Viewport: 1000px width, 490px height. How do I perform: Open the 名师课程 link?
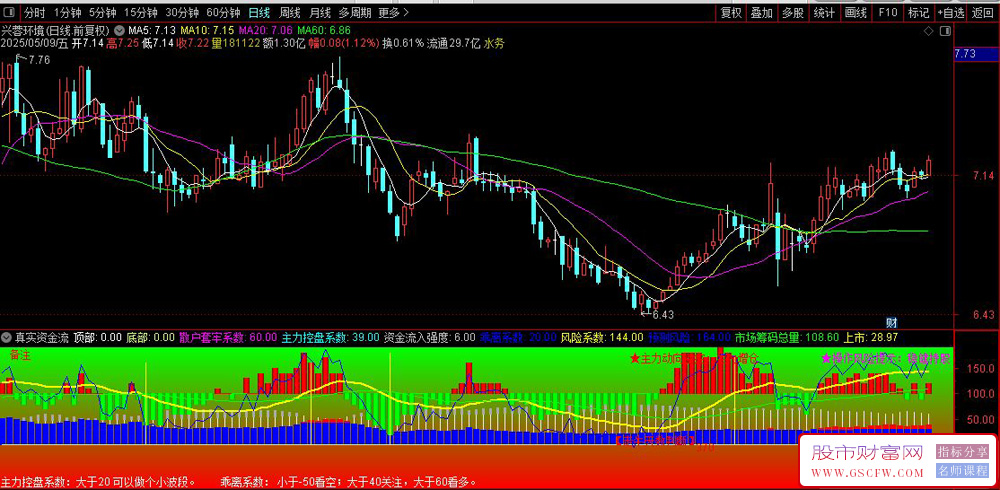pyautogui.click(x=962, y=471)
